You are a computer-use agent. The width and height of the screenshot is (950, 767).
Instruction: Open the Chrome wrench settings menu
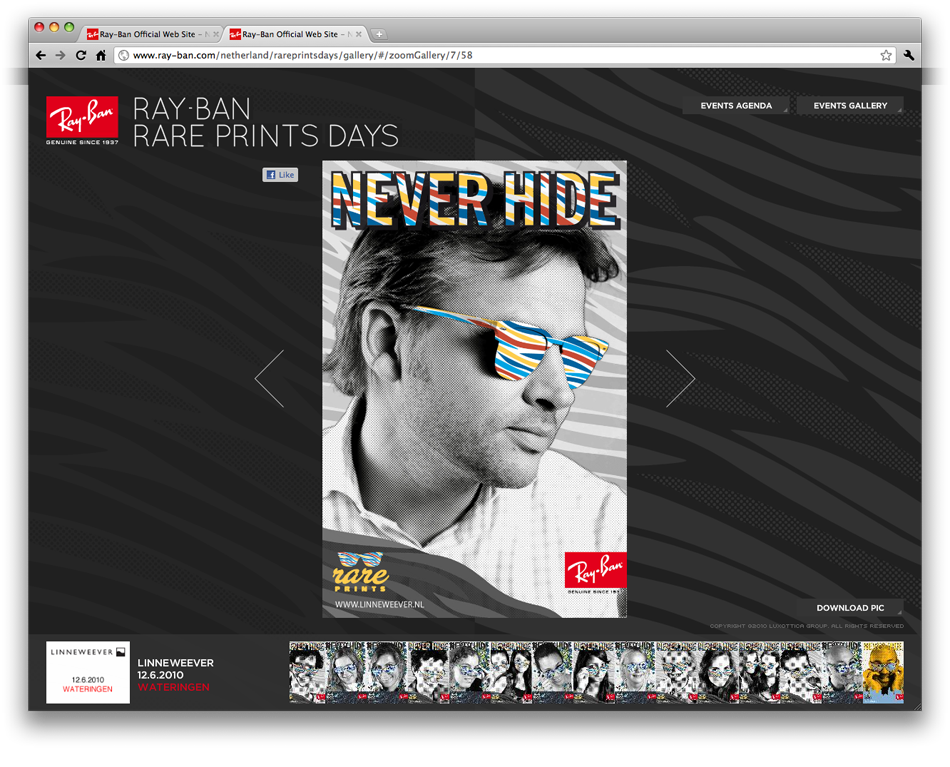(x=908, y=55)
